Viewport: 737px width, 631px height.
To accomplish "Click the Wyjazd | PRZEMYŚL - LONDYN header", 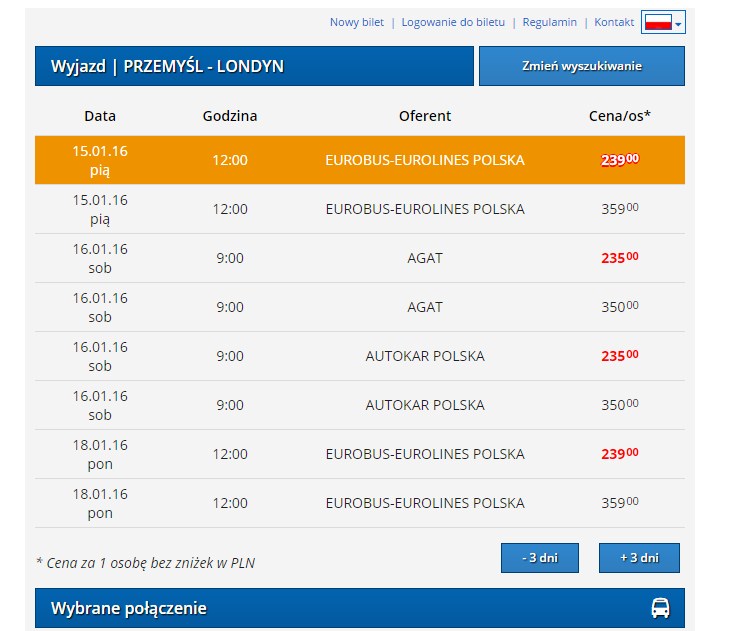I will pos(254,66).
